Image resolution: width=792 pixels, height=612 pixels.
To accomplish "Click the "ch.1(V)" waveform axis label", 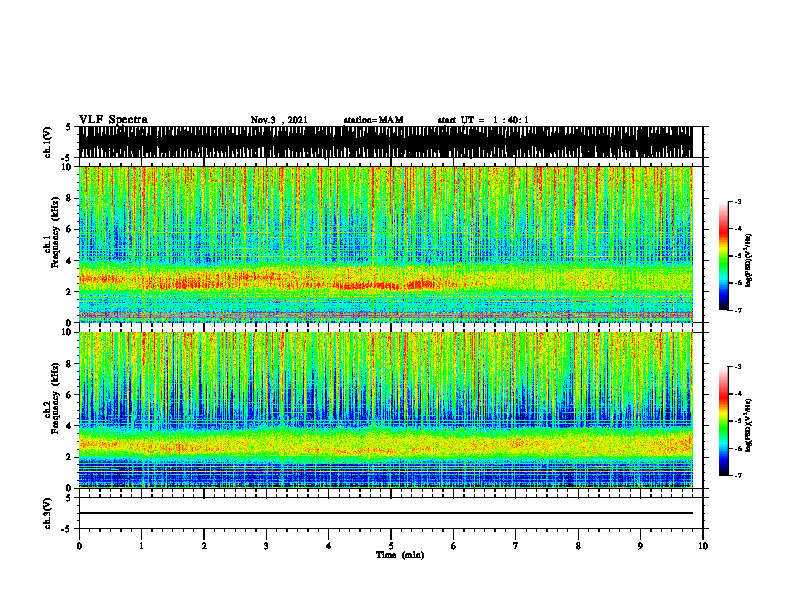I will click(47, 142).
